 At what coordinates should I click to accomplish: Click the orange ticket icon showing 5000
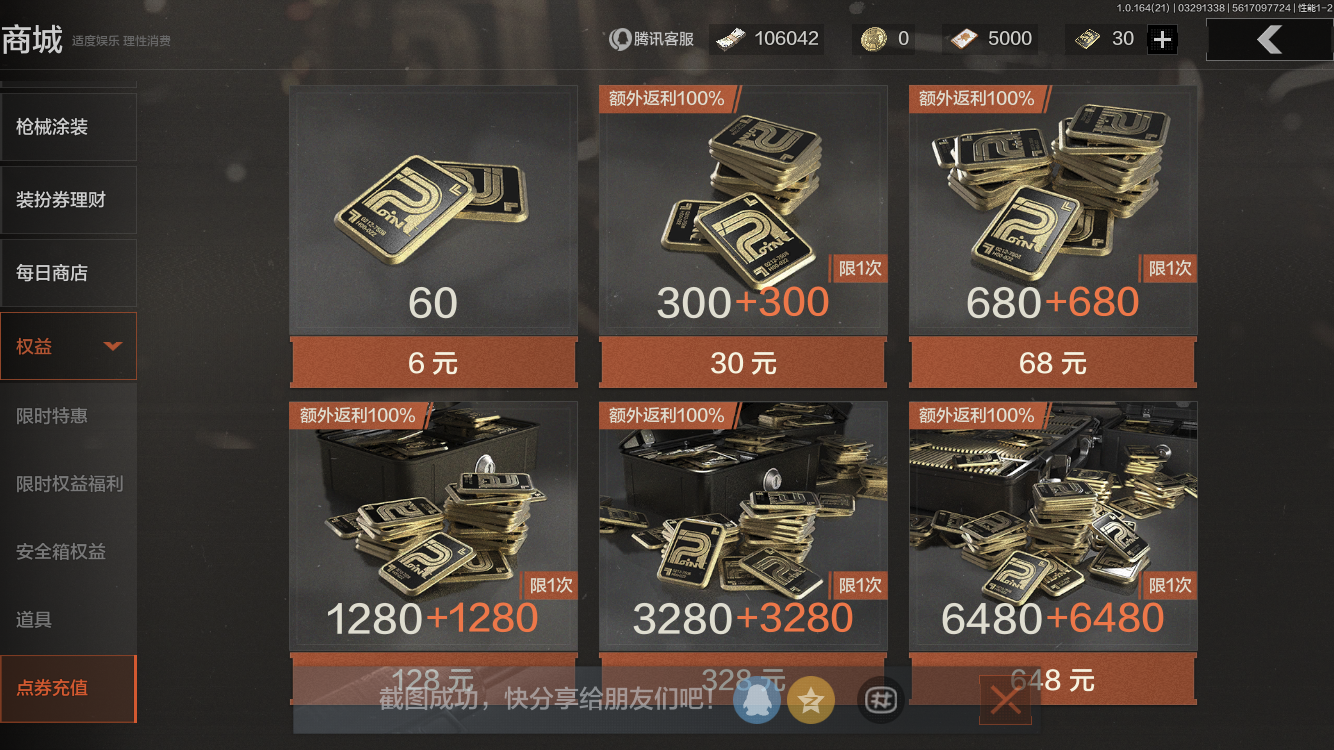(x=964, y=39)
